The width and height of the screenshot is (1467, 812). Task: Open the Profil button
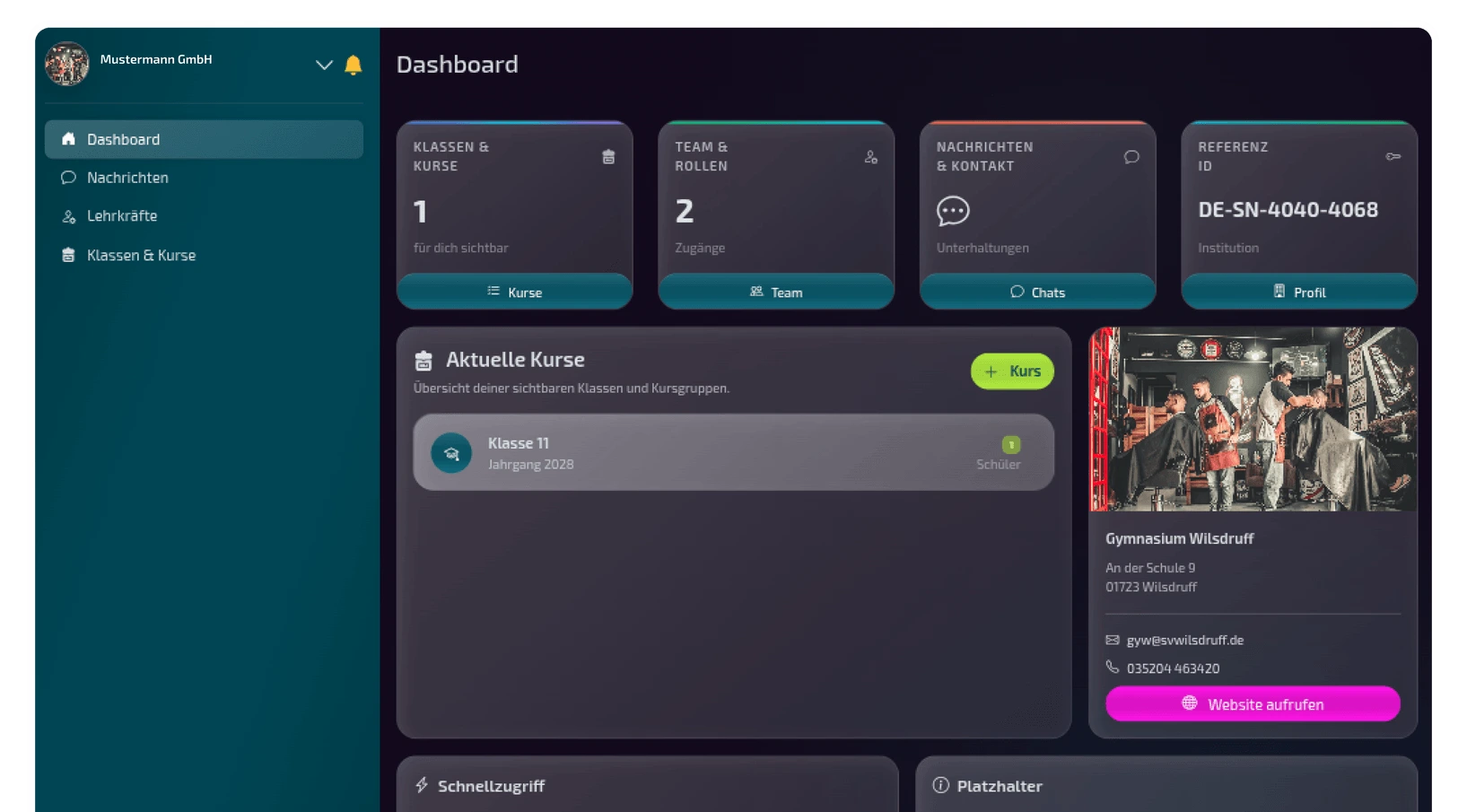pos(1299,292)
